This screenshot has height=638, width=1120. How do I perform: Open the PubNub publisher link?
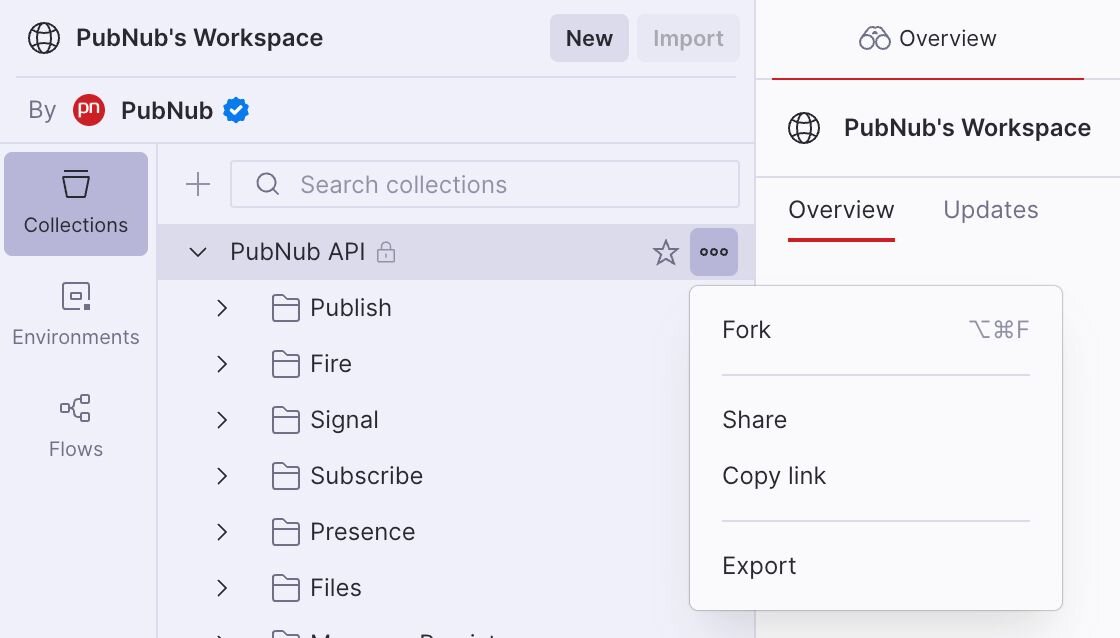point(167,111)
